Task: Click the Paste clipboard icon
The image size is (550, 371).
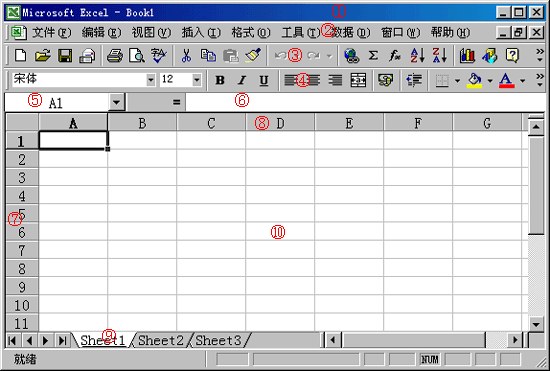Action: click(230, 55)
